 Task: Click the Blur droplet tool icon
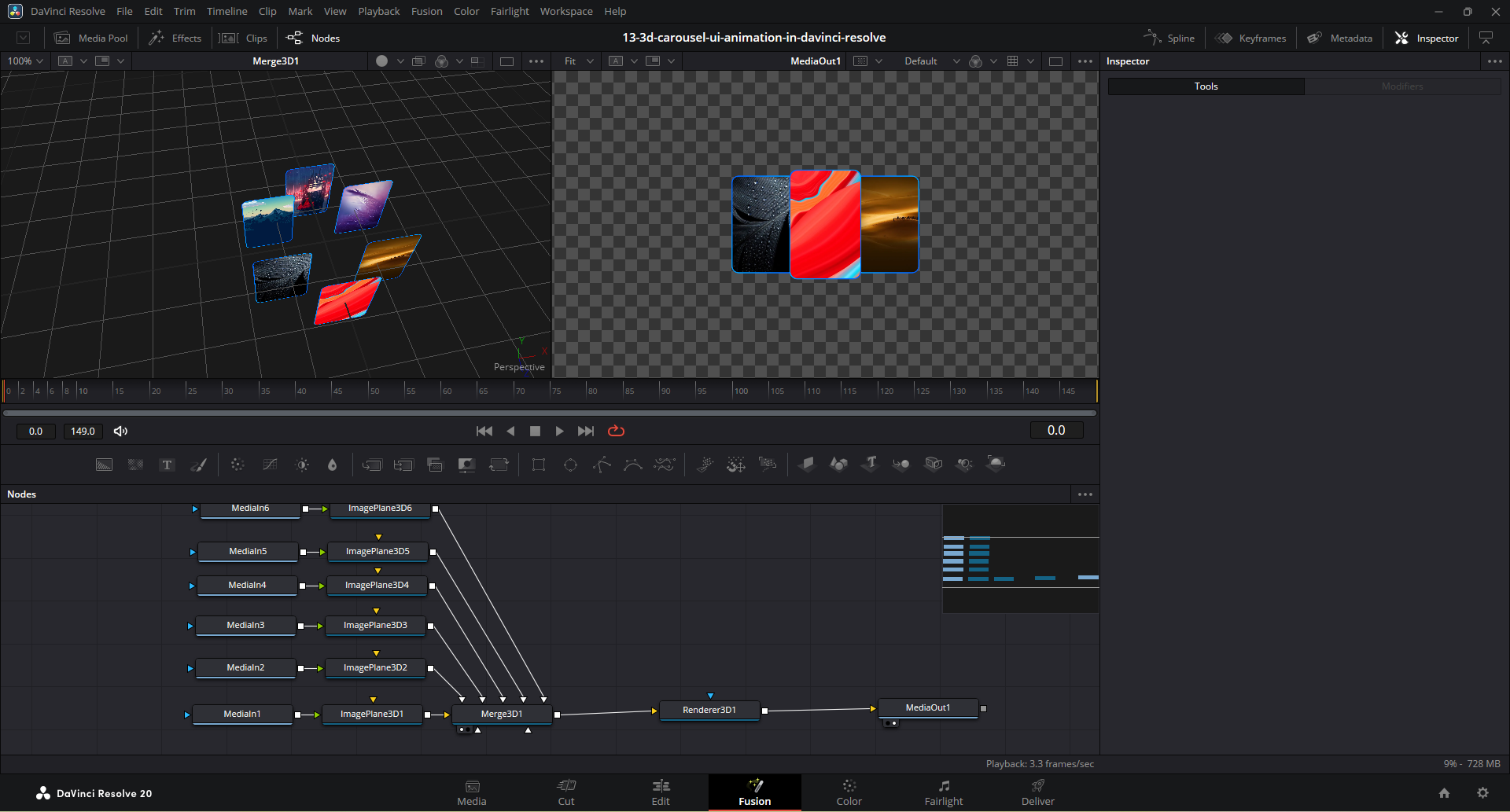332,465
